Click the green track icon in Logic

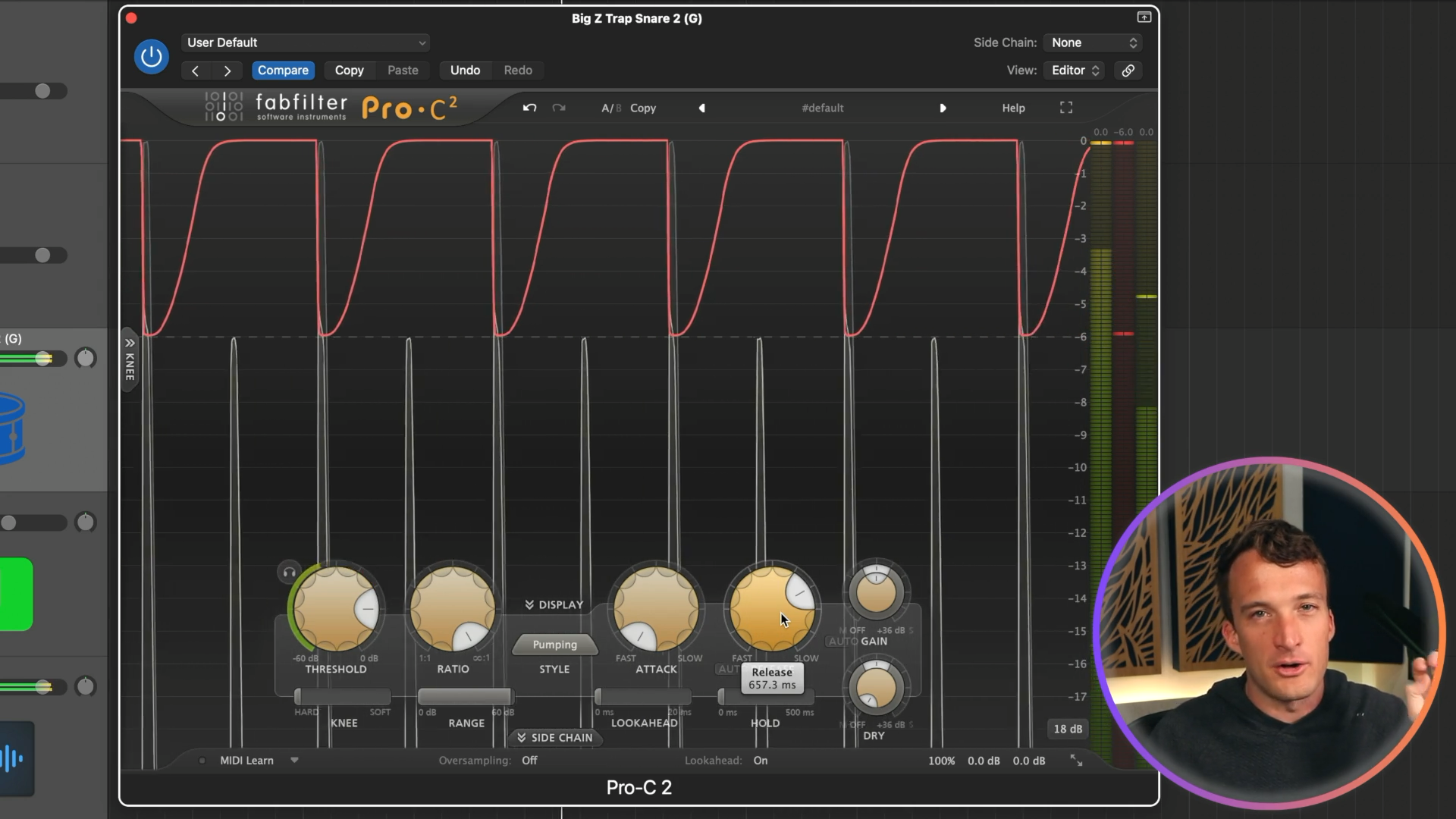tap(16, 595)
